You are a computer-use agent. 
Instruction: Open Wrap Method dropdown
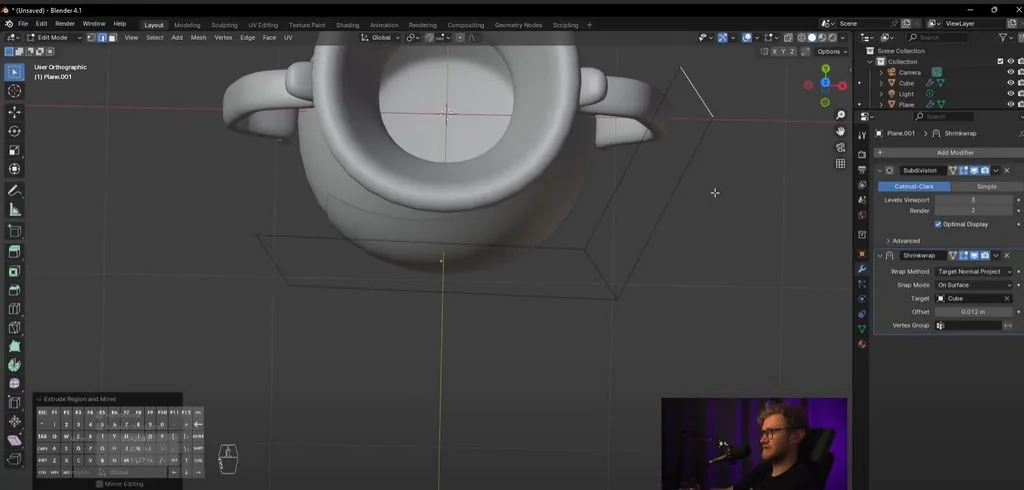click(x=974, y=272)
